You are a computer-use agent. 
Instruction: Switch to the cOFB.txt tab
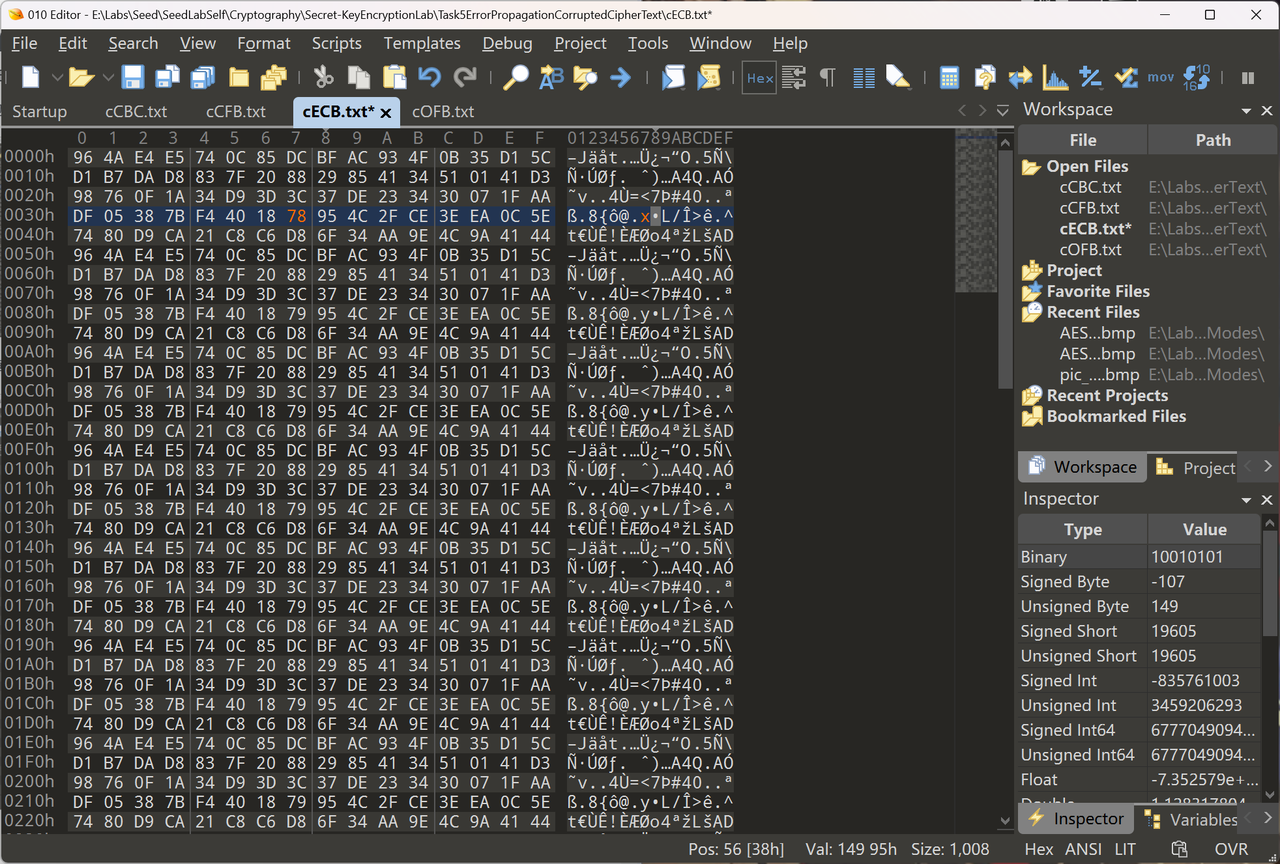click(443, 111)
